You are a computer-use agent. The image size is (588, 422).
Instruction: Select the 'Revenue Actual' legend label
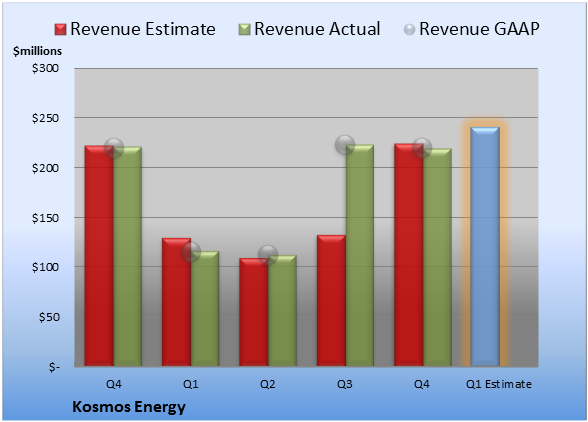tap(317, 29)
